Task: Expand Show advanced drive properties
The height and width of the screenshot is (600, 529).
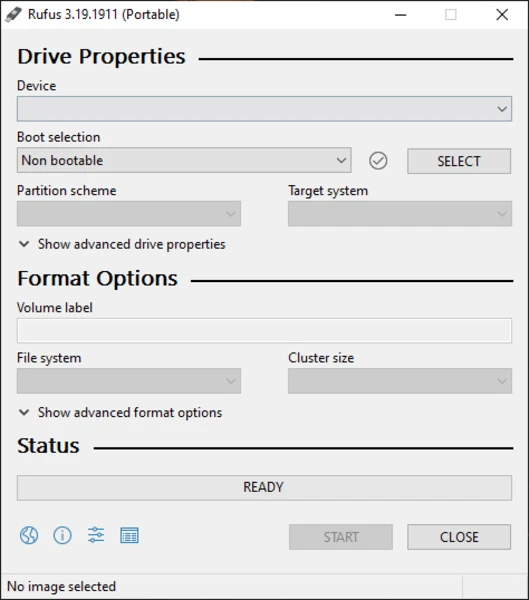Action: [122, 244]
